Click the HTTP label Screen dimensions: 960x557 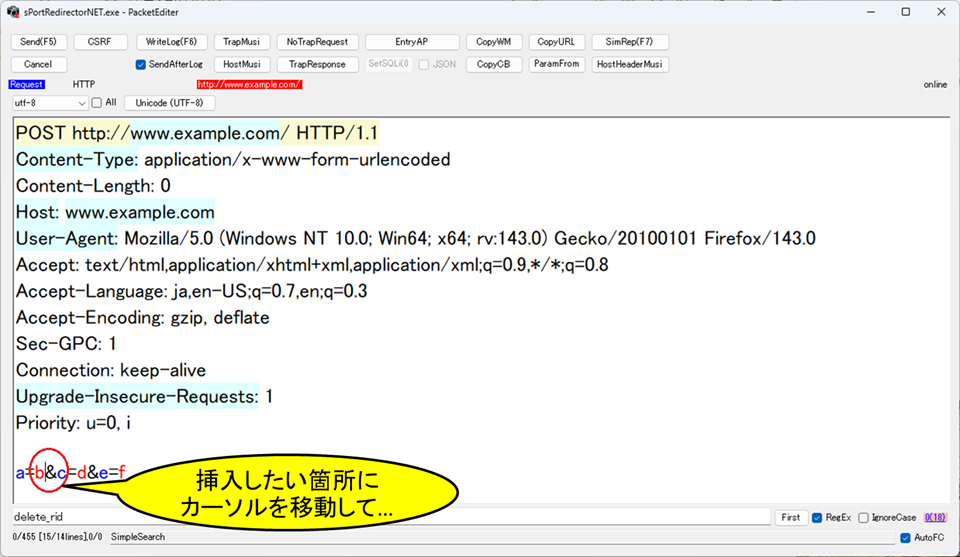[x=84, y=84]
